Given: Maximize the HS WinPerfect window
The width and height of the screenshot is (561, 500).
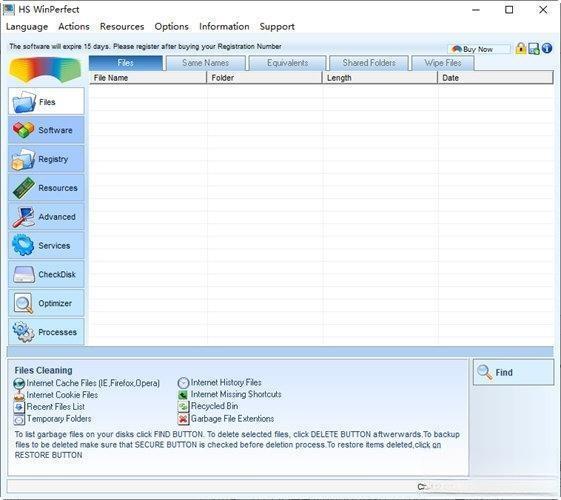Looking at the screenshot, I should coord(509,10).
